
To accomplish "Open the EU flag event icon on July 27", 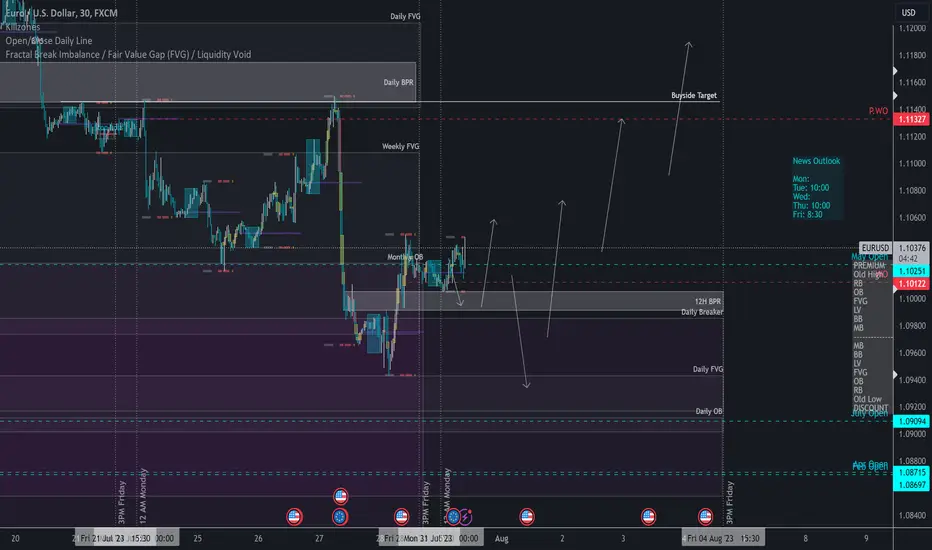I will pos(340,517).
